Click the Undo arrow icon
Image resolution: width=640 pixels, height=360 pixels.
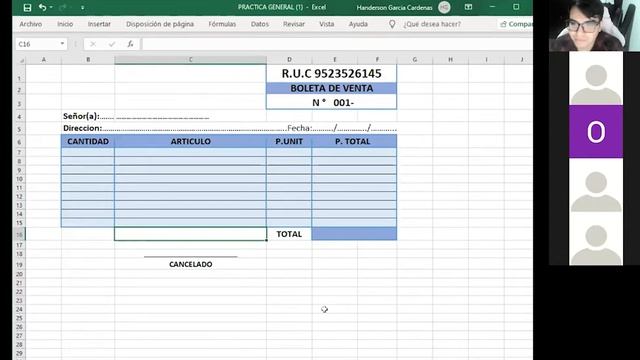click(42, 7)
